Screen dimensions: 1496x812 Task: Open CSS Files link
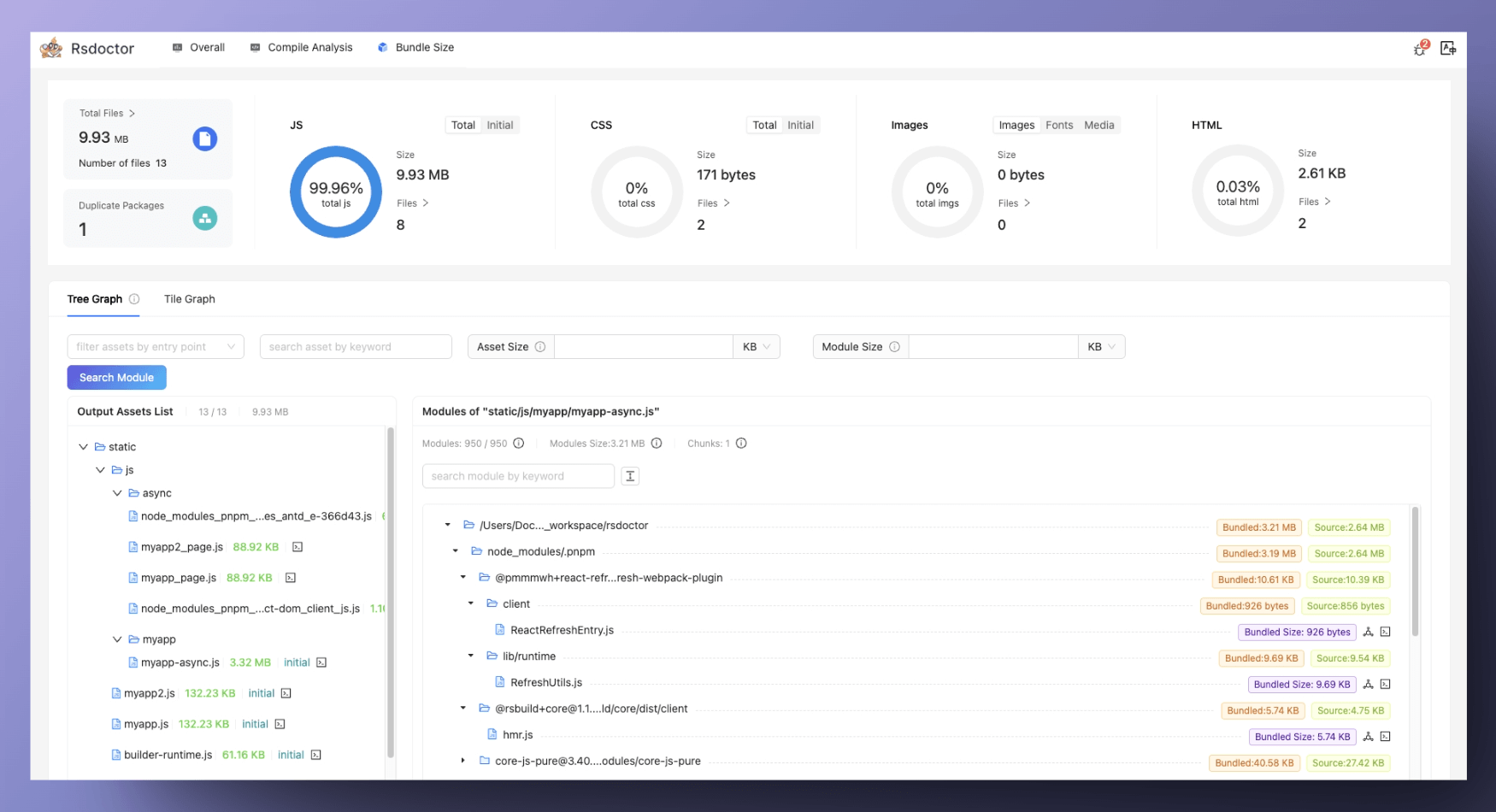[x=714, y=203]
